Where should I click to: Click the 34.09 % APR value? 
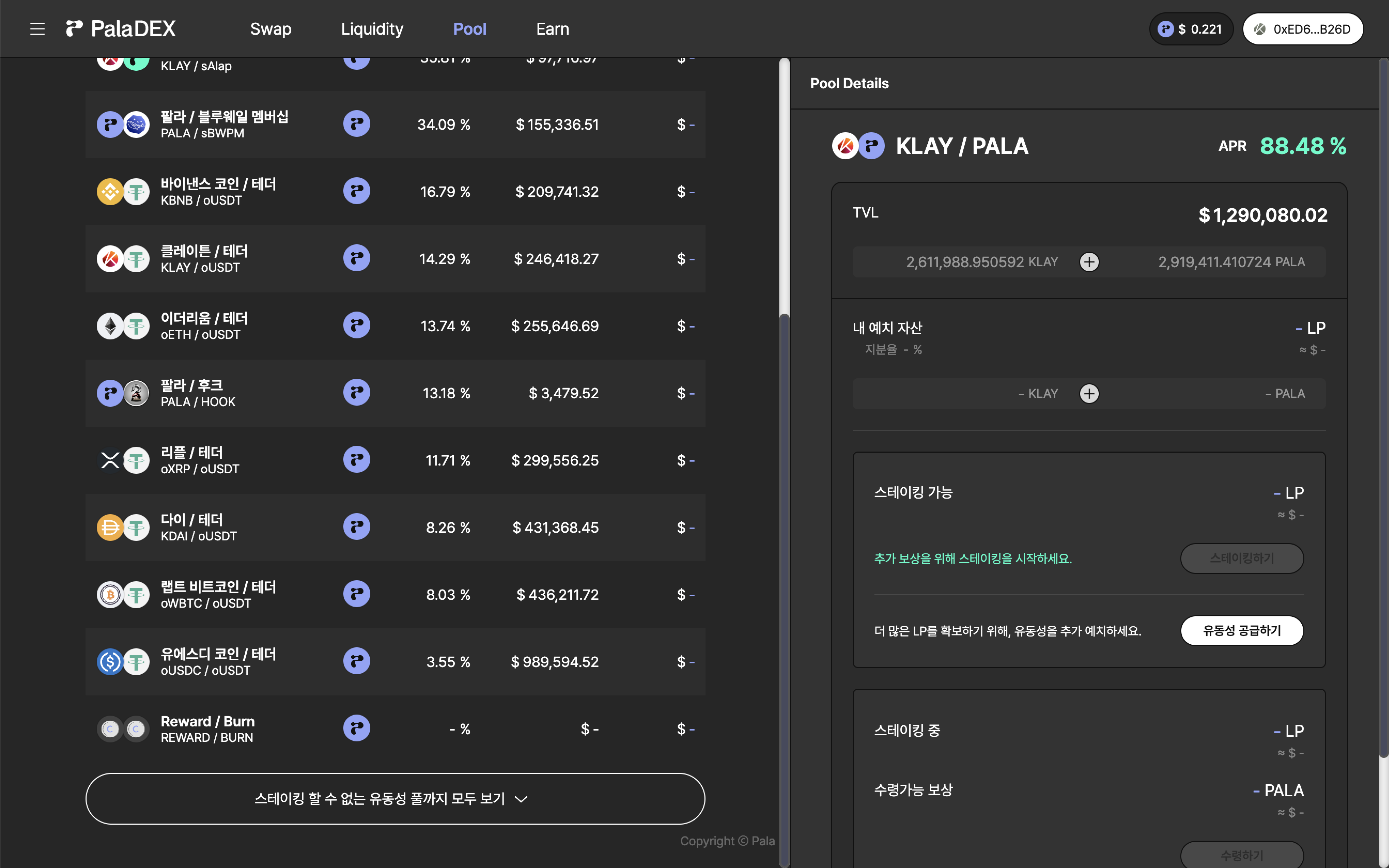[x=444, y=125]
